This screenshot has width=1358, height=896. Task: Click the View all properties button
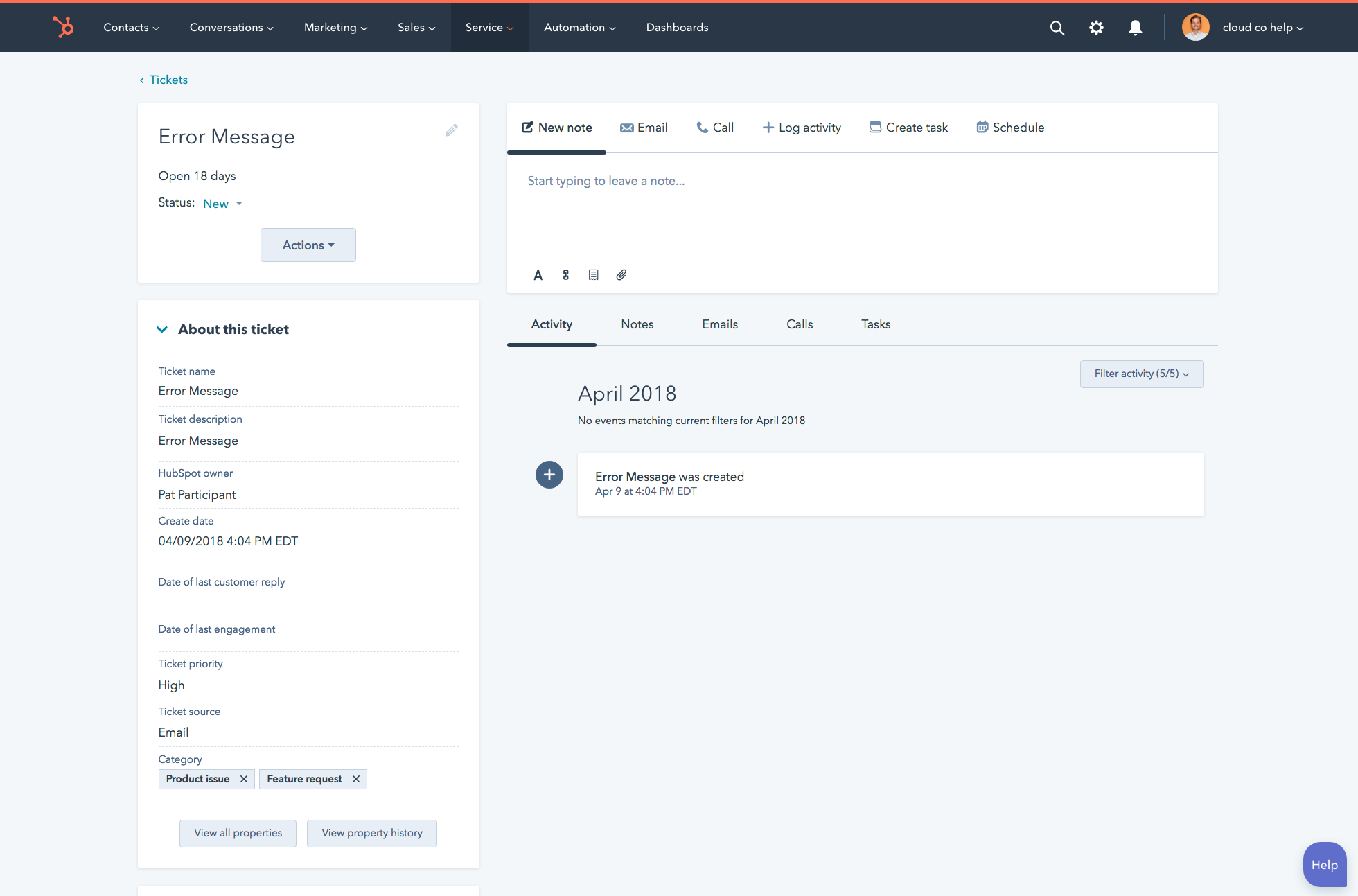pyautogui.click(x=237, y=832)
